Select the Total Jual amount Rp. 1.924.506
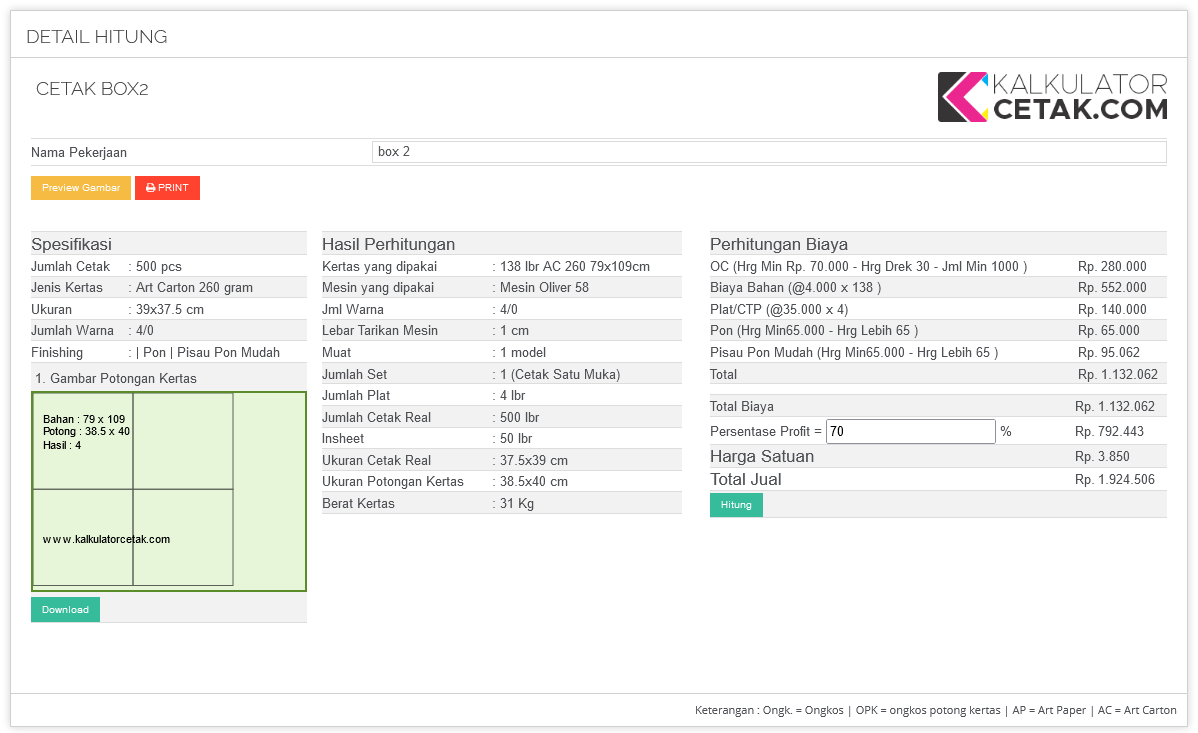The image size is (1198, 733). tap(1114, 480)
